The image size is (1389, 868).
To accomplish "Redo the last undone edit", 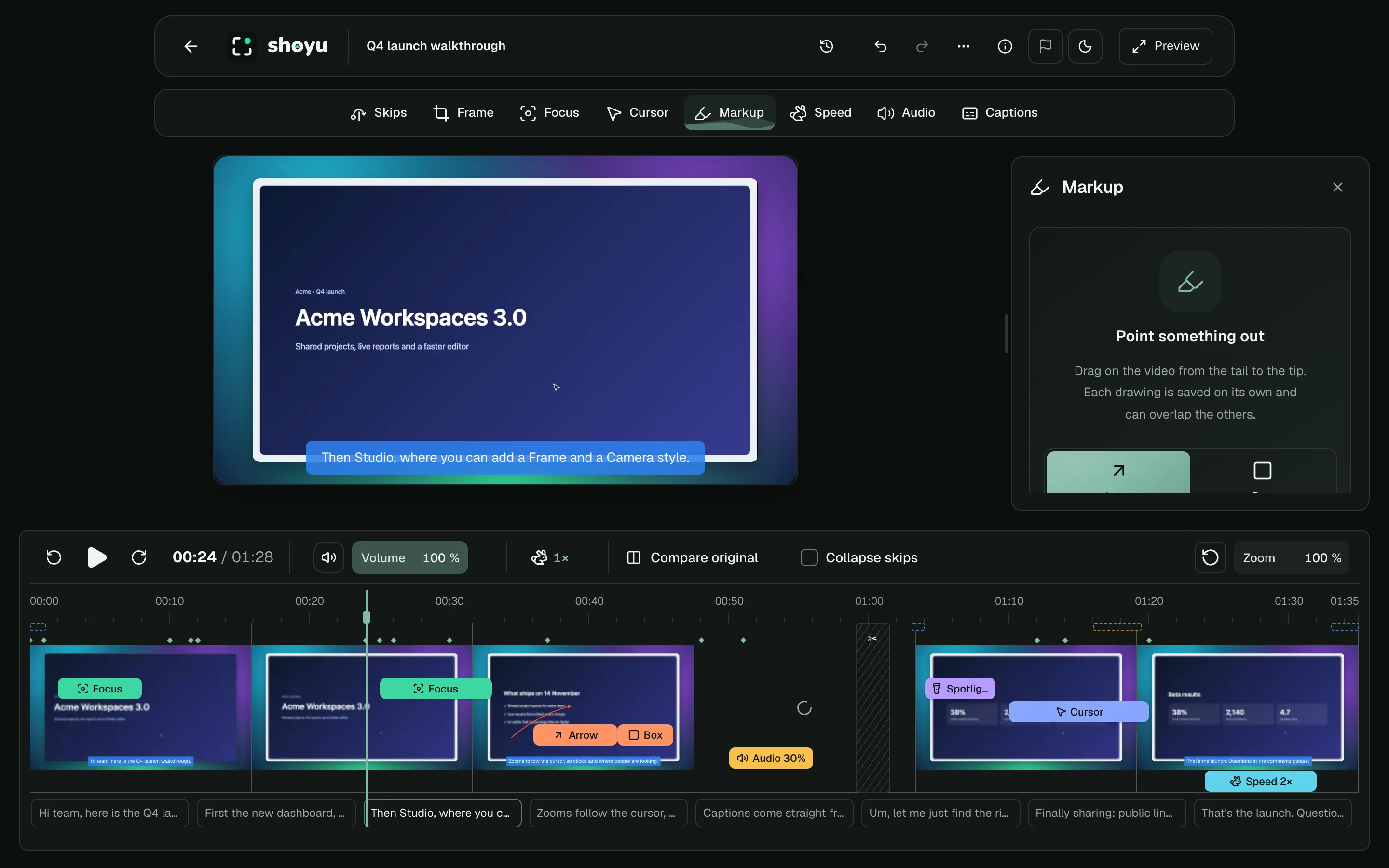I will tap(922, 46).
